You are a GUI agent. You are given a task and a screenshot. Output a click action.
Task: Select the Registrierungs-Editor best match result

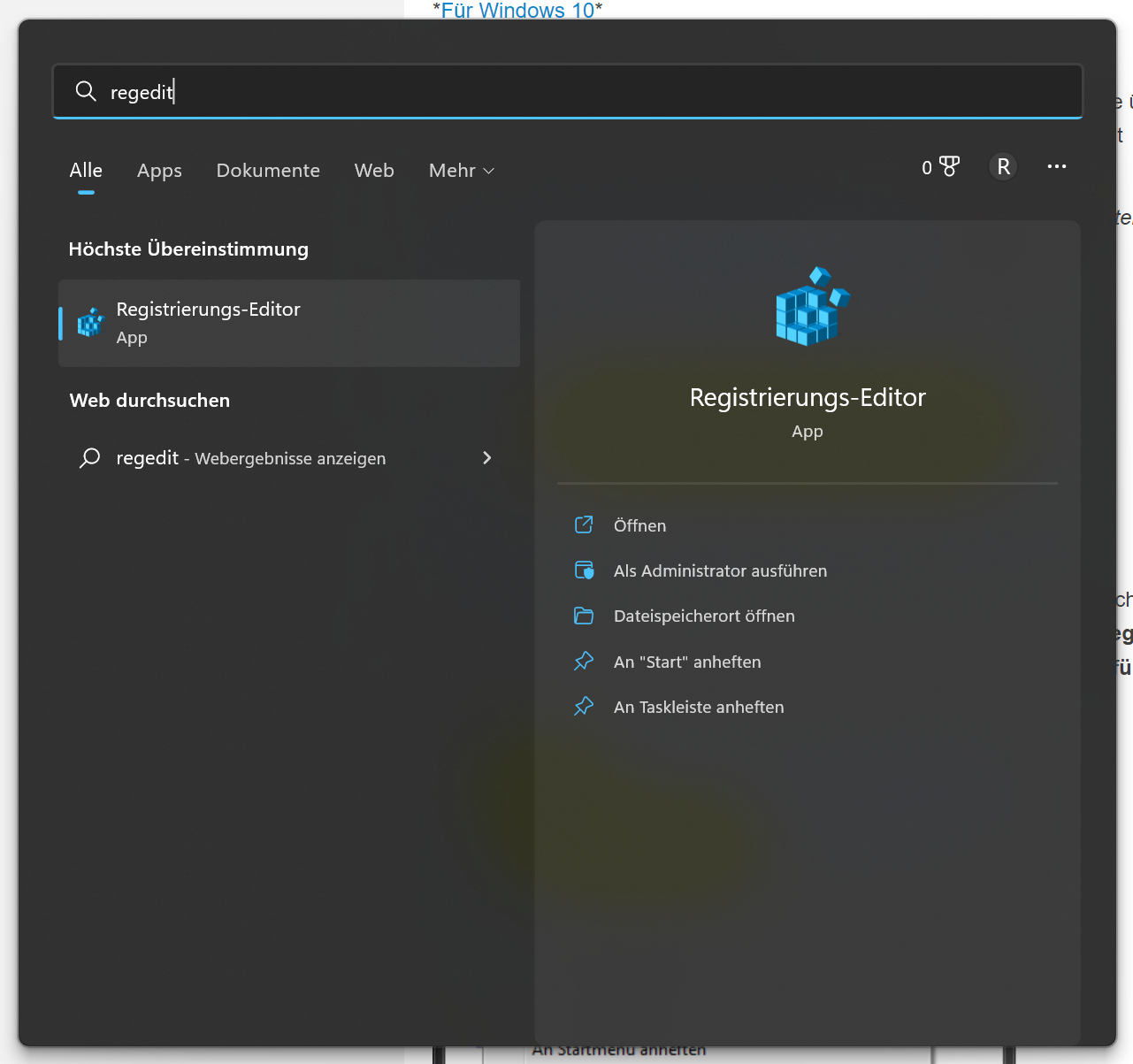(289, 323)
